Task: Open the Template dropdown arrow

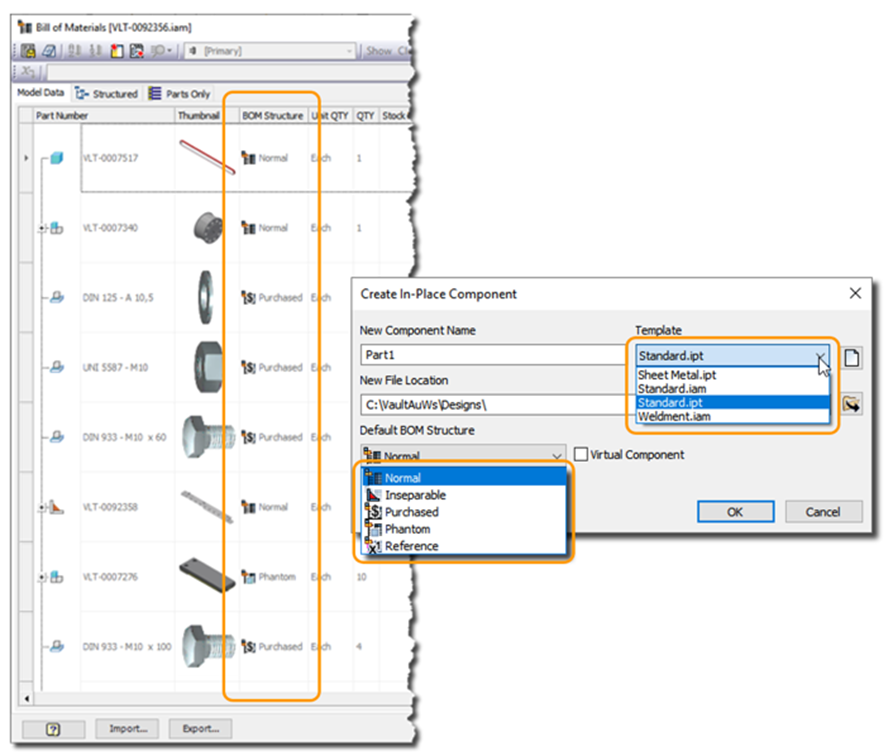Action: tap(820, 356)
